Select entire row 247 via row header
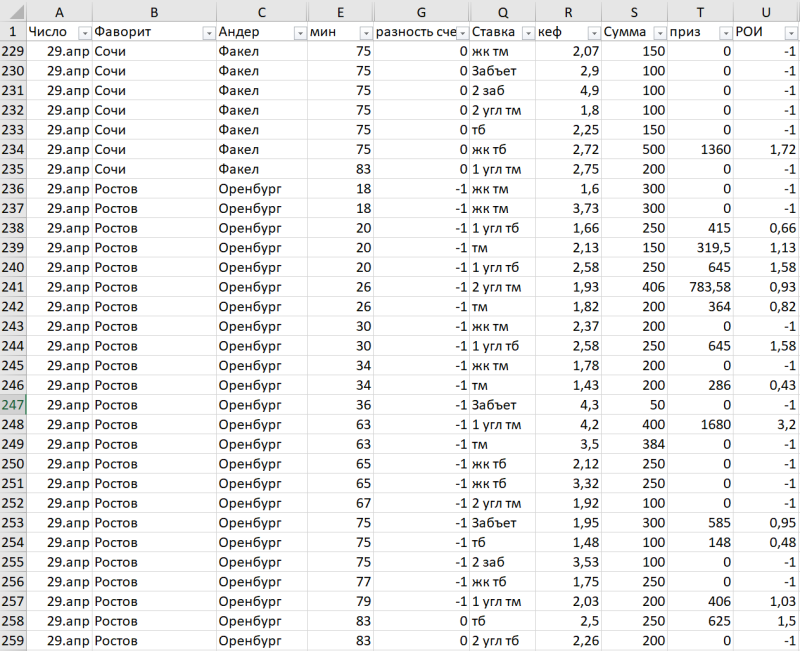 click(x=12, y=405)
